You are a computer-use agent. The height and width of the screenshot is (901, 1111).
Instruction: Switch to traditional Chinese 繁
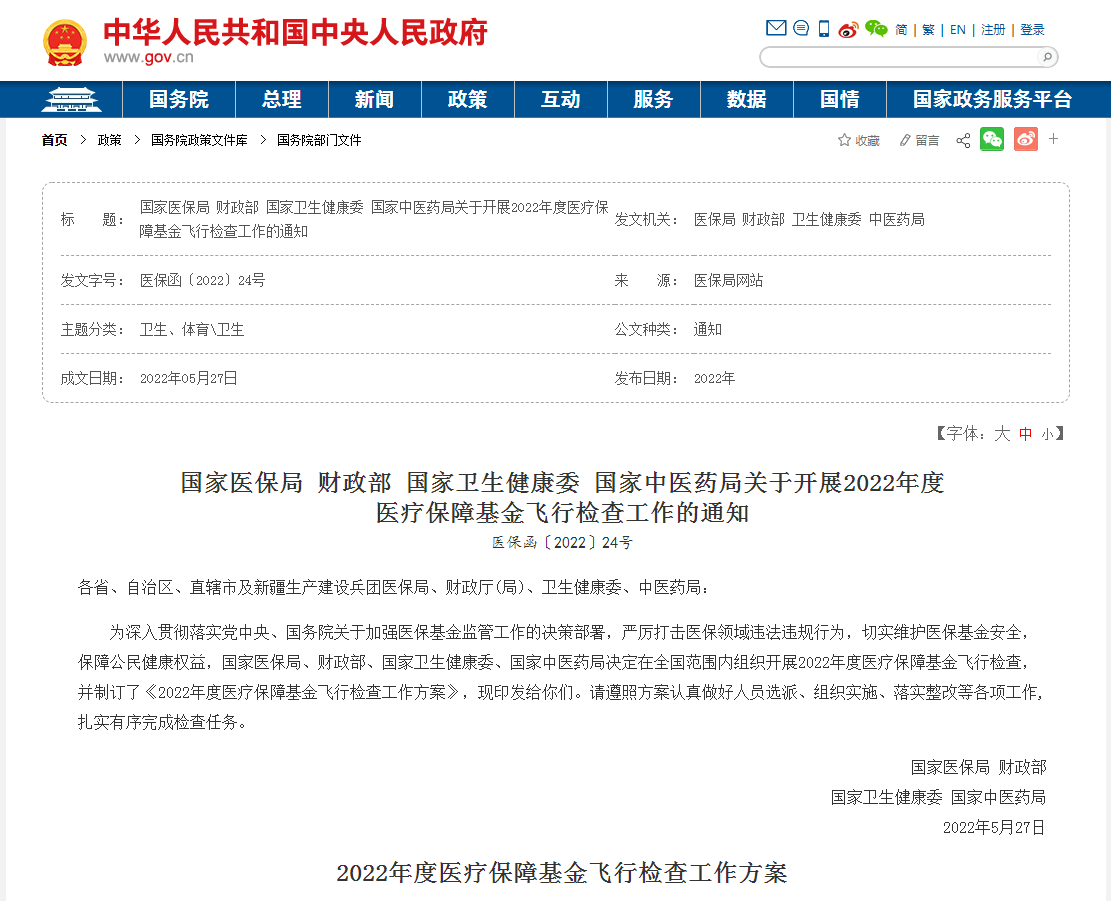tap(928, 29)
